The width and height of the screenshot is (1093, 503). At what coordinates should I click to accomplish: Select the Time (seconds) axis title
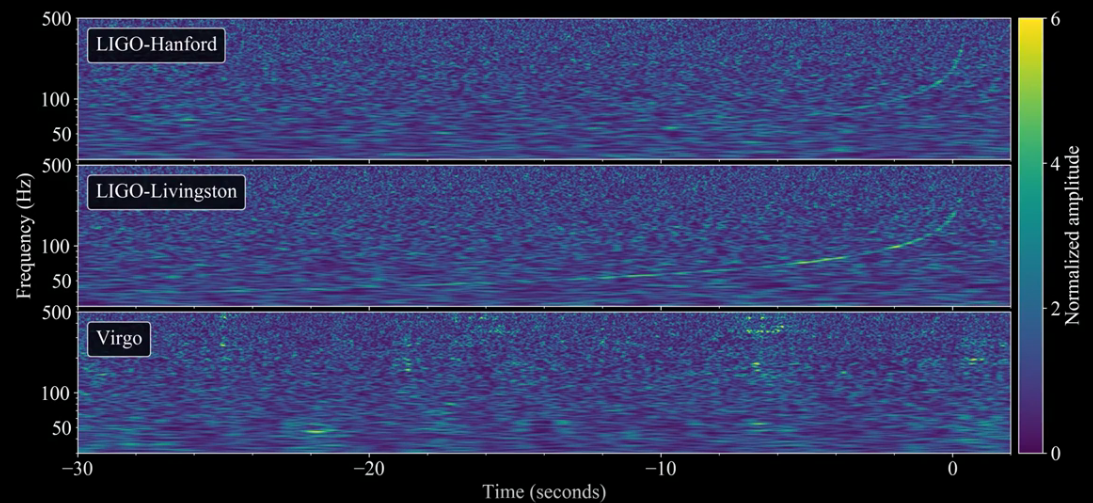[x=545, y=491]
